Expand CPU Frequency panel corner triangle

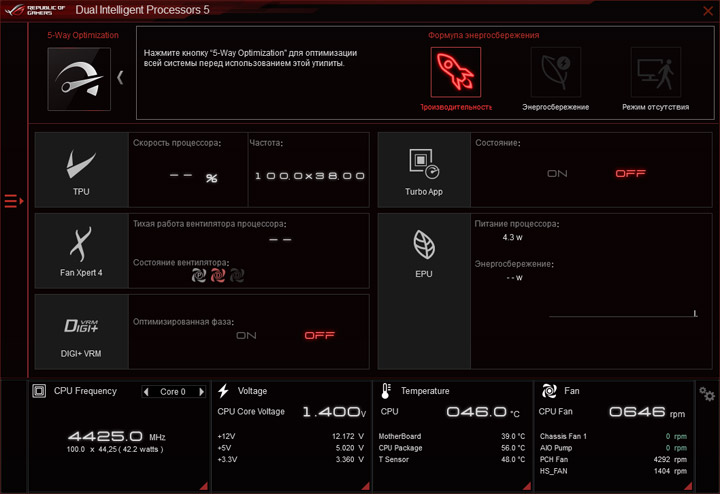click(x=203, y=486)
